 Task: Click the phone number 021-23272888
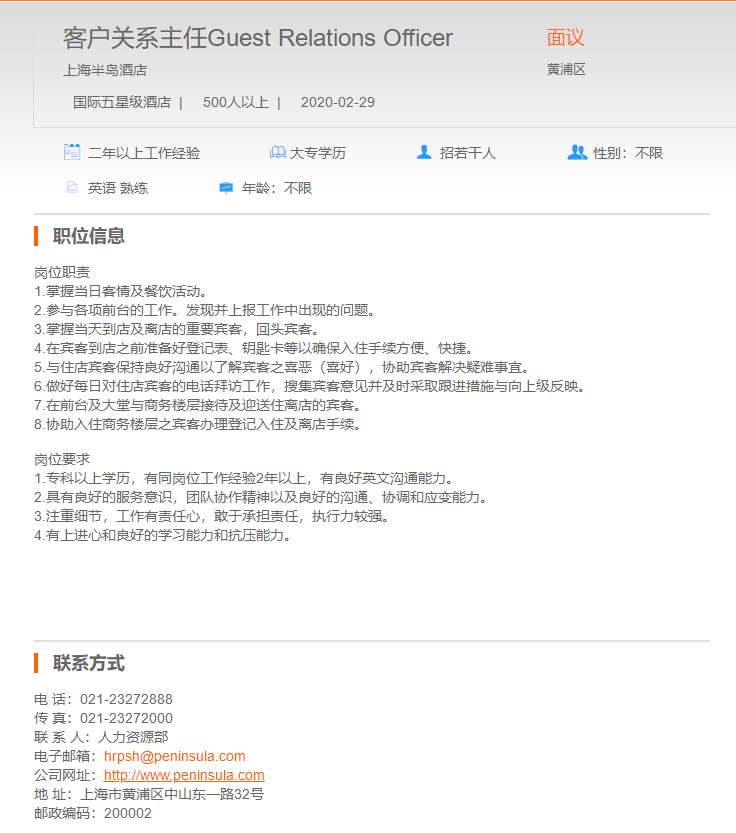click(x=126, y=699)
